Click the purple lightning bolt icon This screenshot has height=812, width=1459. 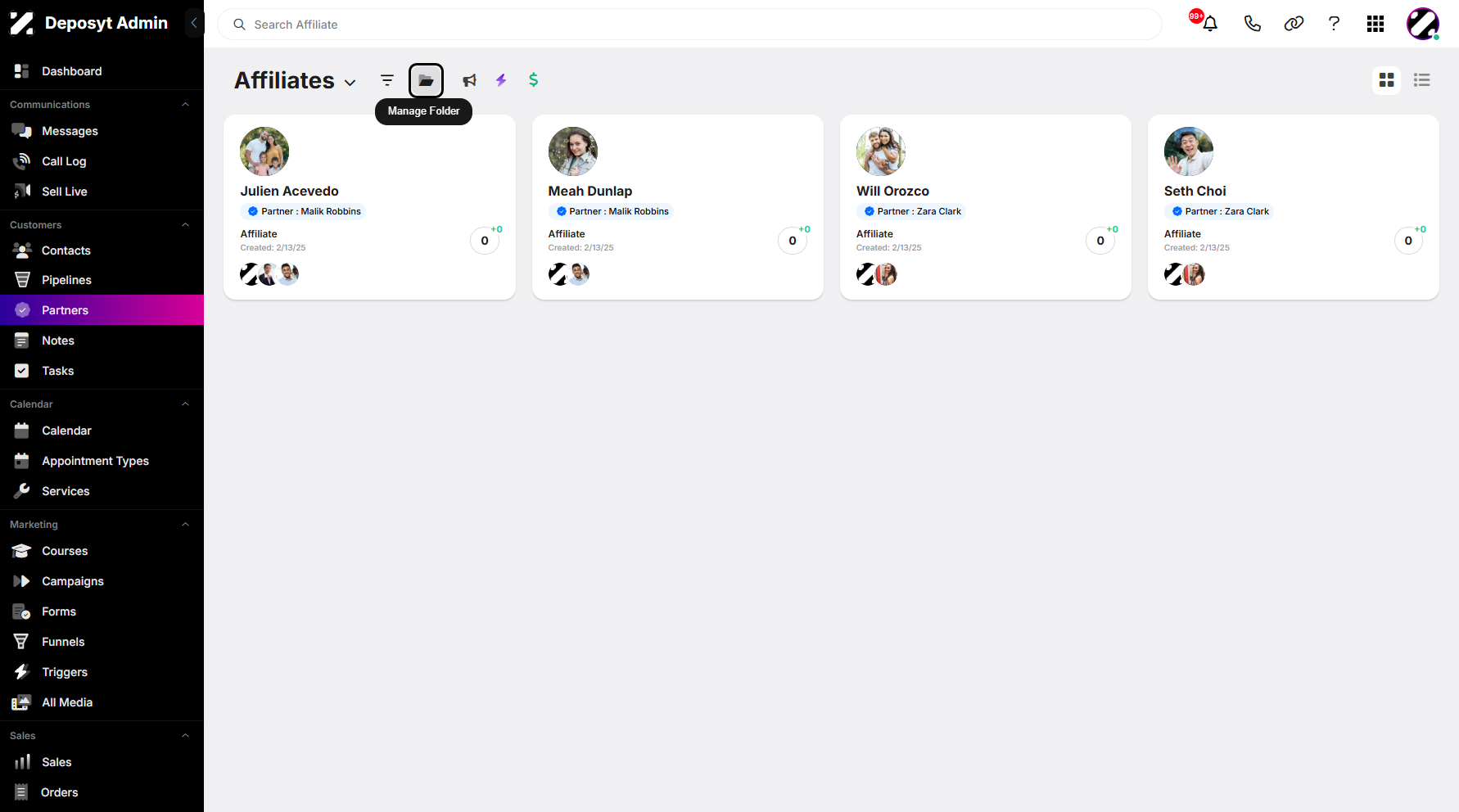[501, 80]
